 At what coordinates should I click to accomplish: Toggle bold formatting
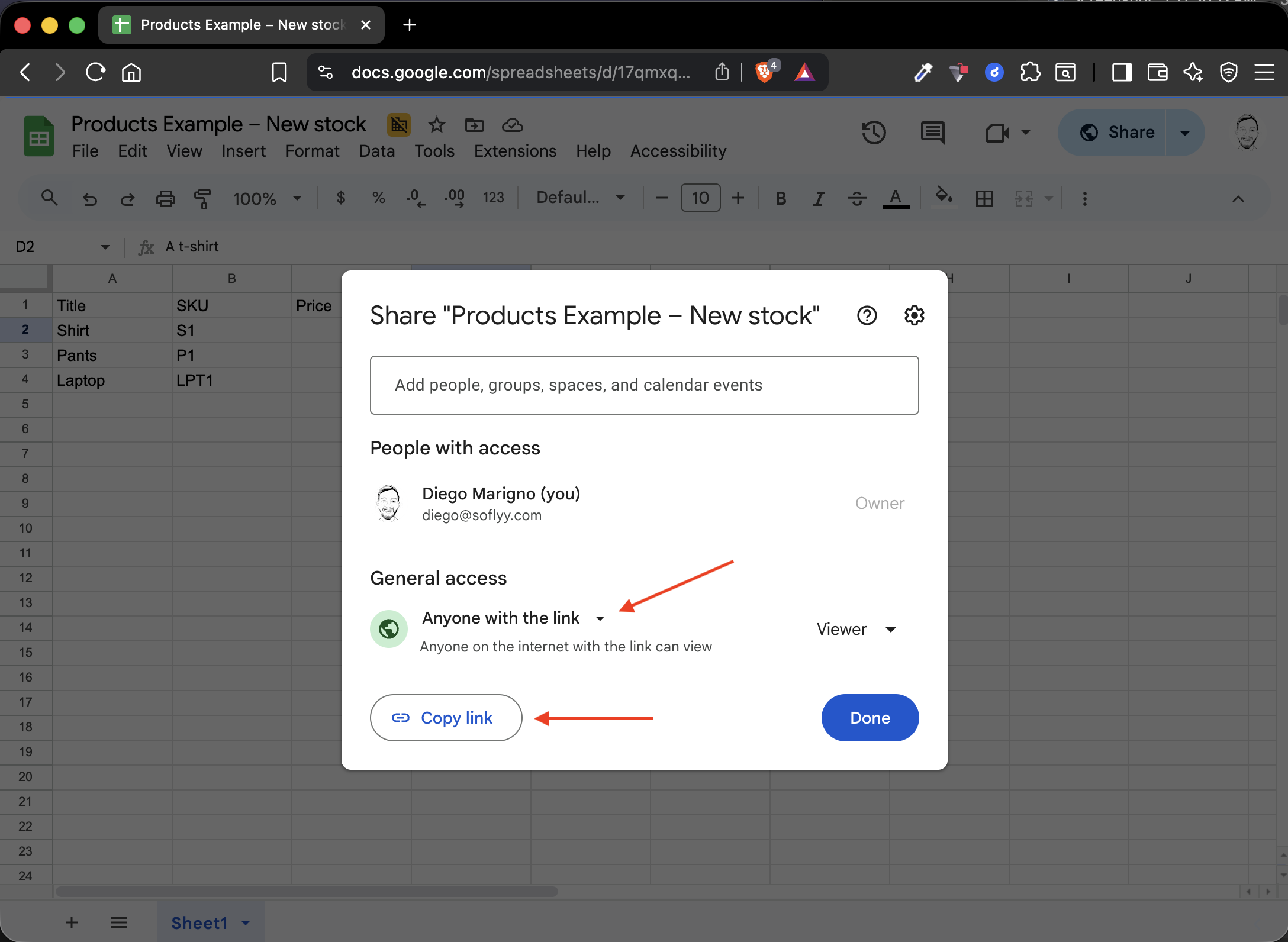point(781,198)
